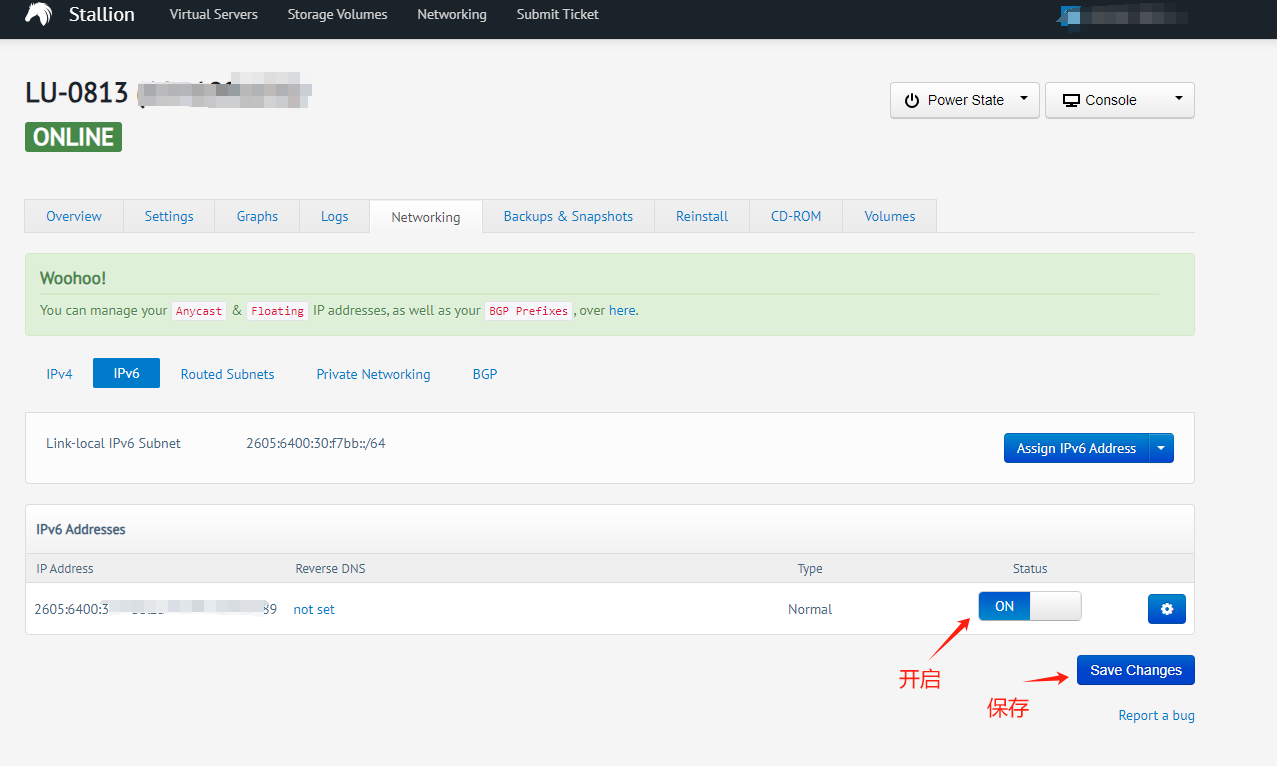The image size is (1277, 766).
Task: Click the gear icon for the IPv6 address
Action: (1166, 609)
